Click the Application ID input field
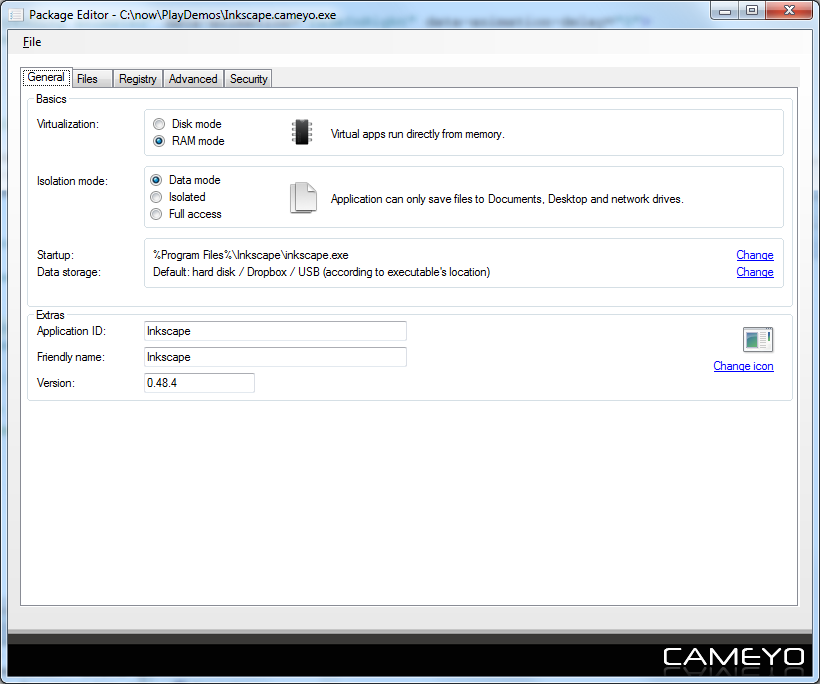Image resolution: width=820 pixels, height=684 pixels. tap(275, 331)
